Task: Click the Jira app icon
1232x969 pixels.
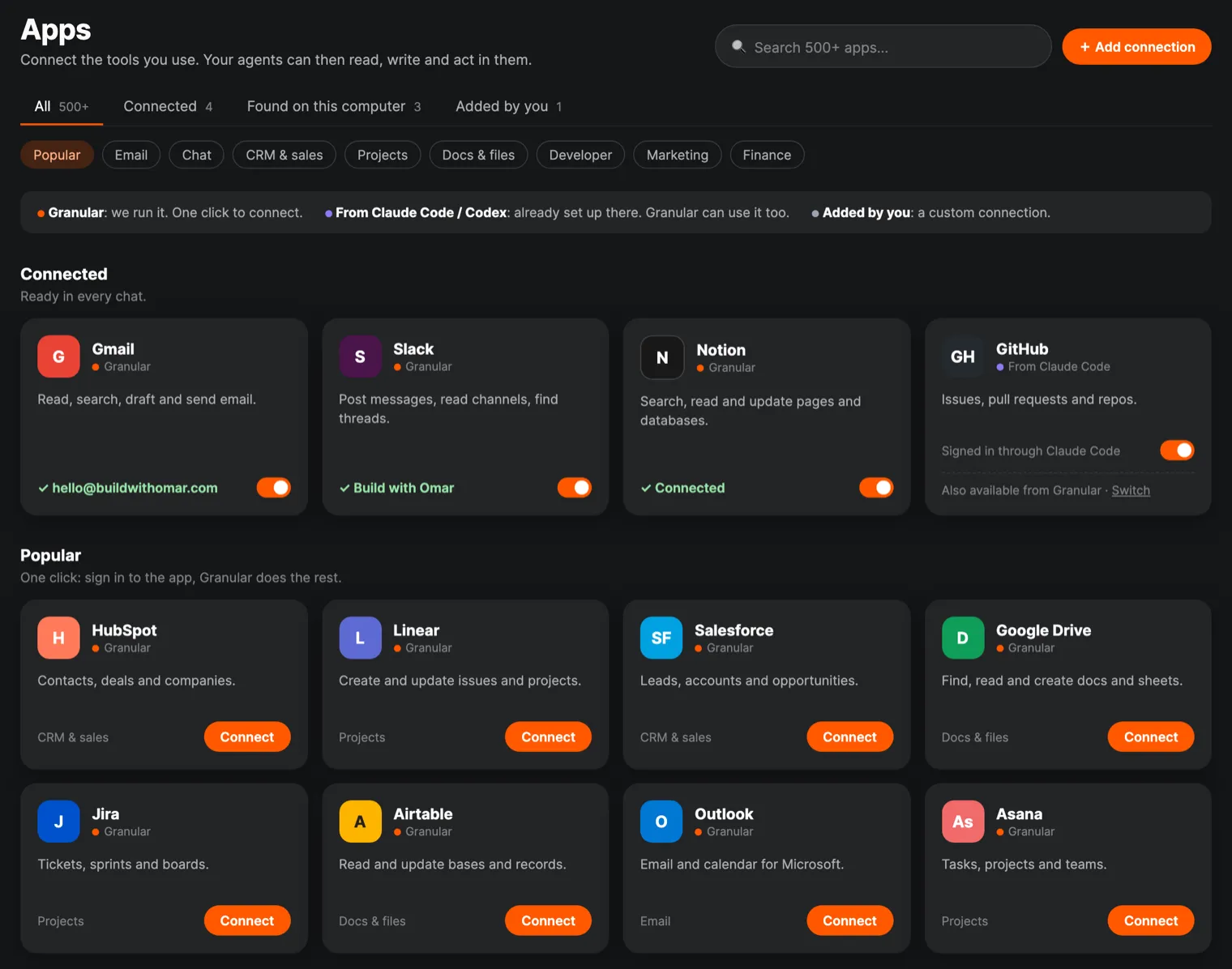Action: (58, 822)
